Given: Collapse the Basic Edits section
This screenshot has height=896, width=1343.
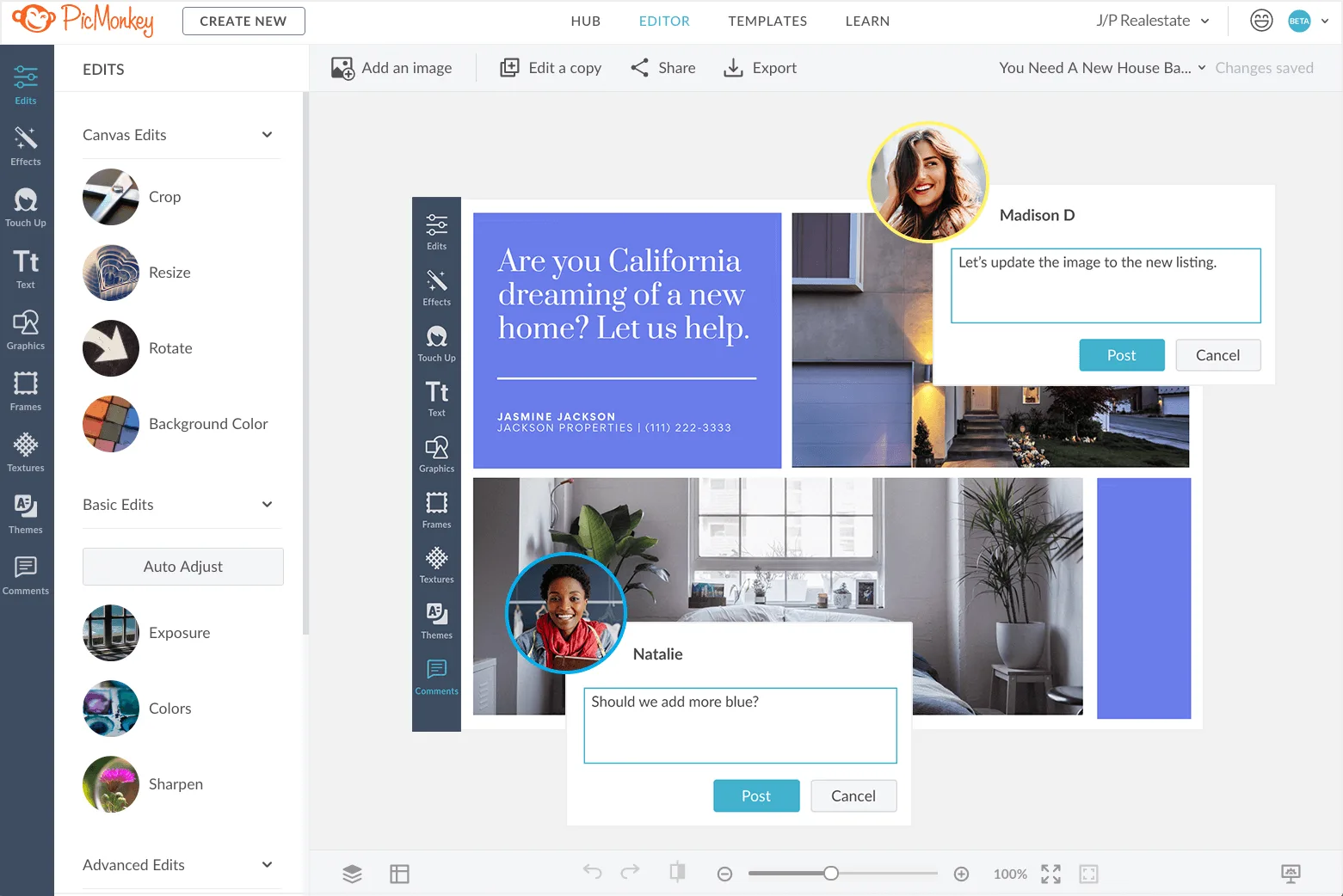Looking at the screenshot, I should 267,505.
